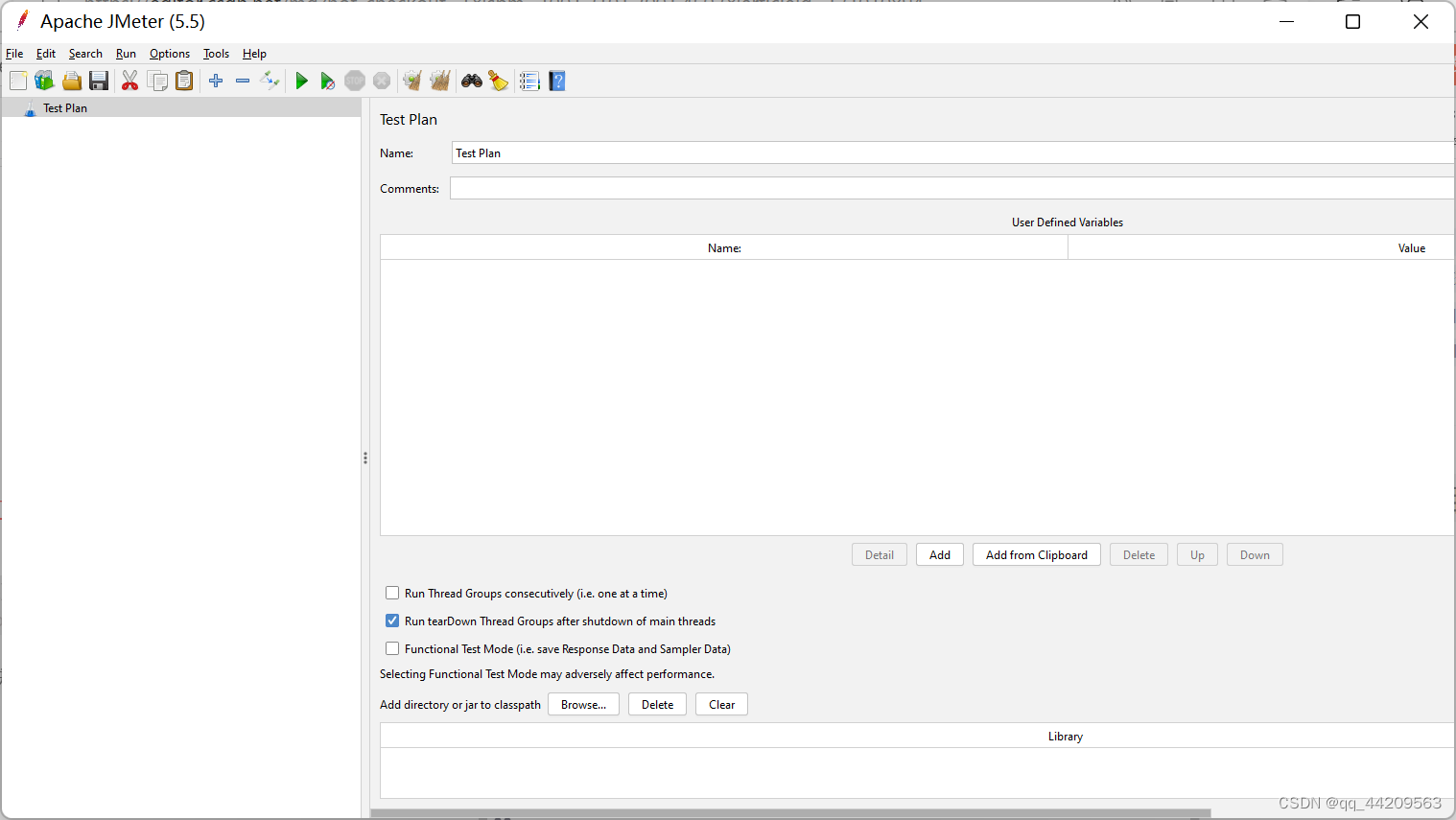This screenshot has height=820, width=1456.
Task: Start test with no pauses
Action: (328, 82)
